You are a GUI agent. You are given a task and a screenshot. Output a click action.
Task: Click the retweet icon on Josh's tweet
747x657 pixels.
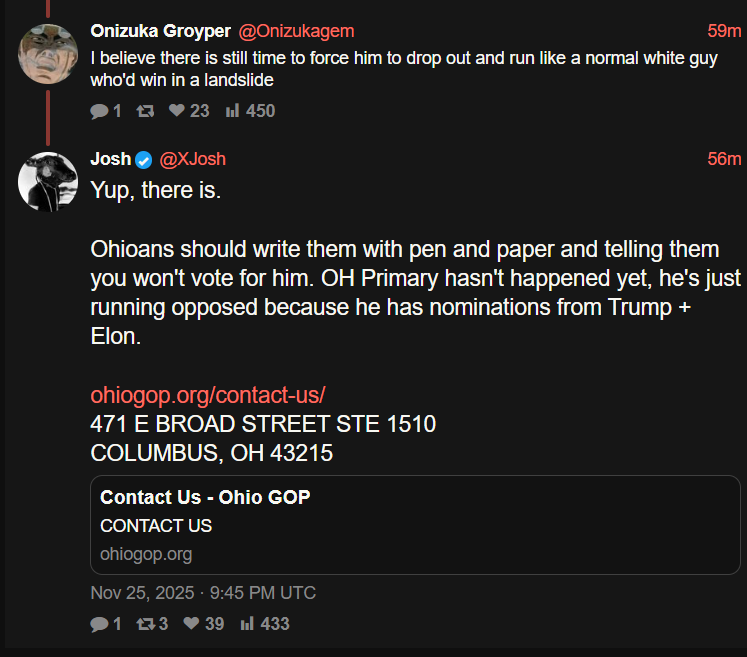(x=145, y=624)
